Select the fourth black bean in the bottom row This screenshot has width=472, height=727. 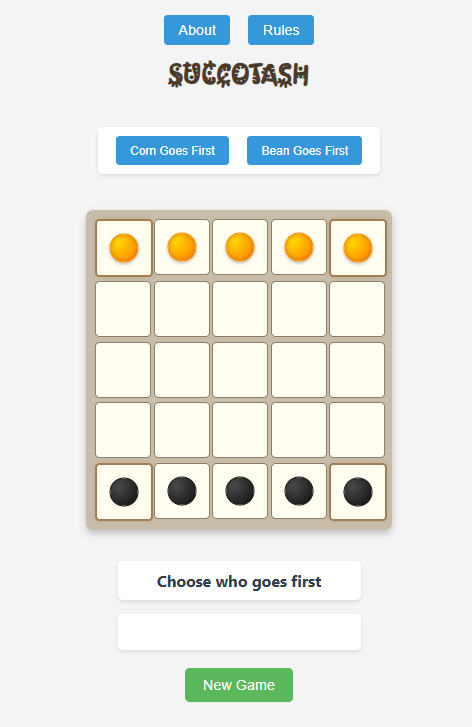point(299,491)
